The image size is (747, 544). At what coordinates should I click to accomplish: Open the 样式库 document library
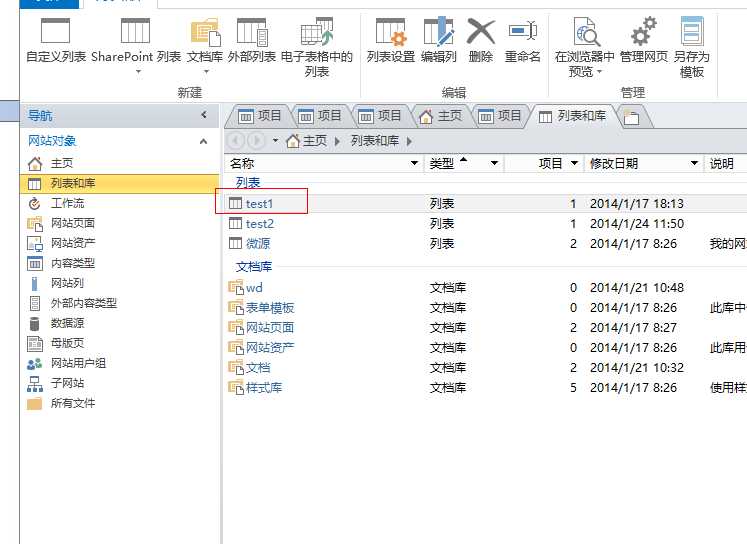tap(264, 388)
